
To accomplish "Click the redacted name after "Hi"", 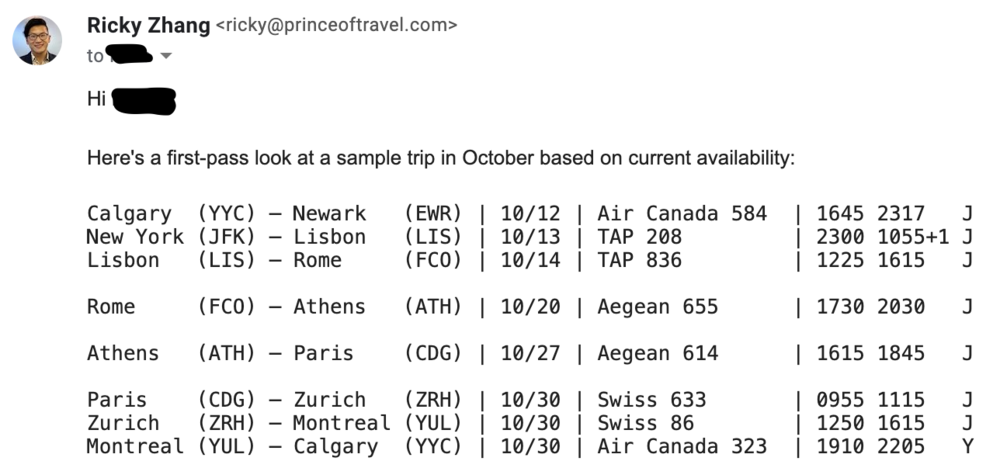I will pyautogui.click(x=144, y=100).
